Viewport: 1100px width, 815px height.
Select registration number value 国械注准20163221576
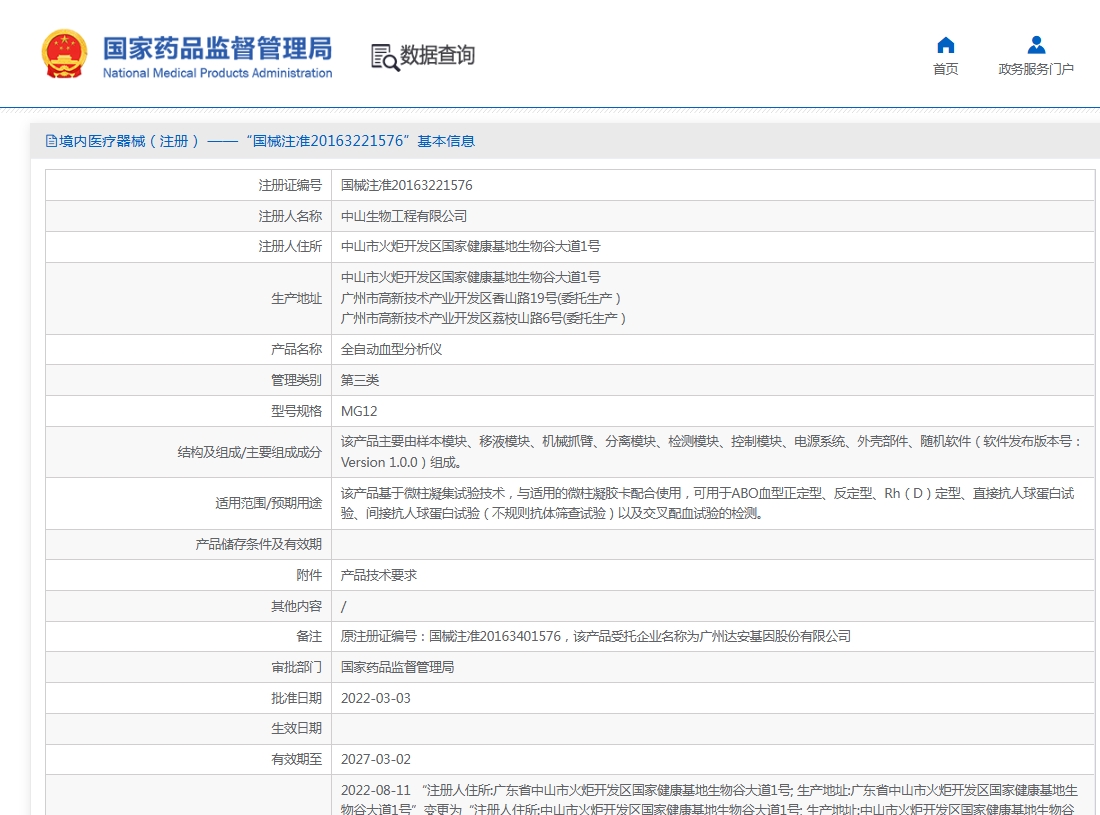click(407, 185)
